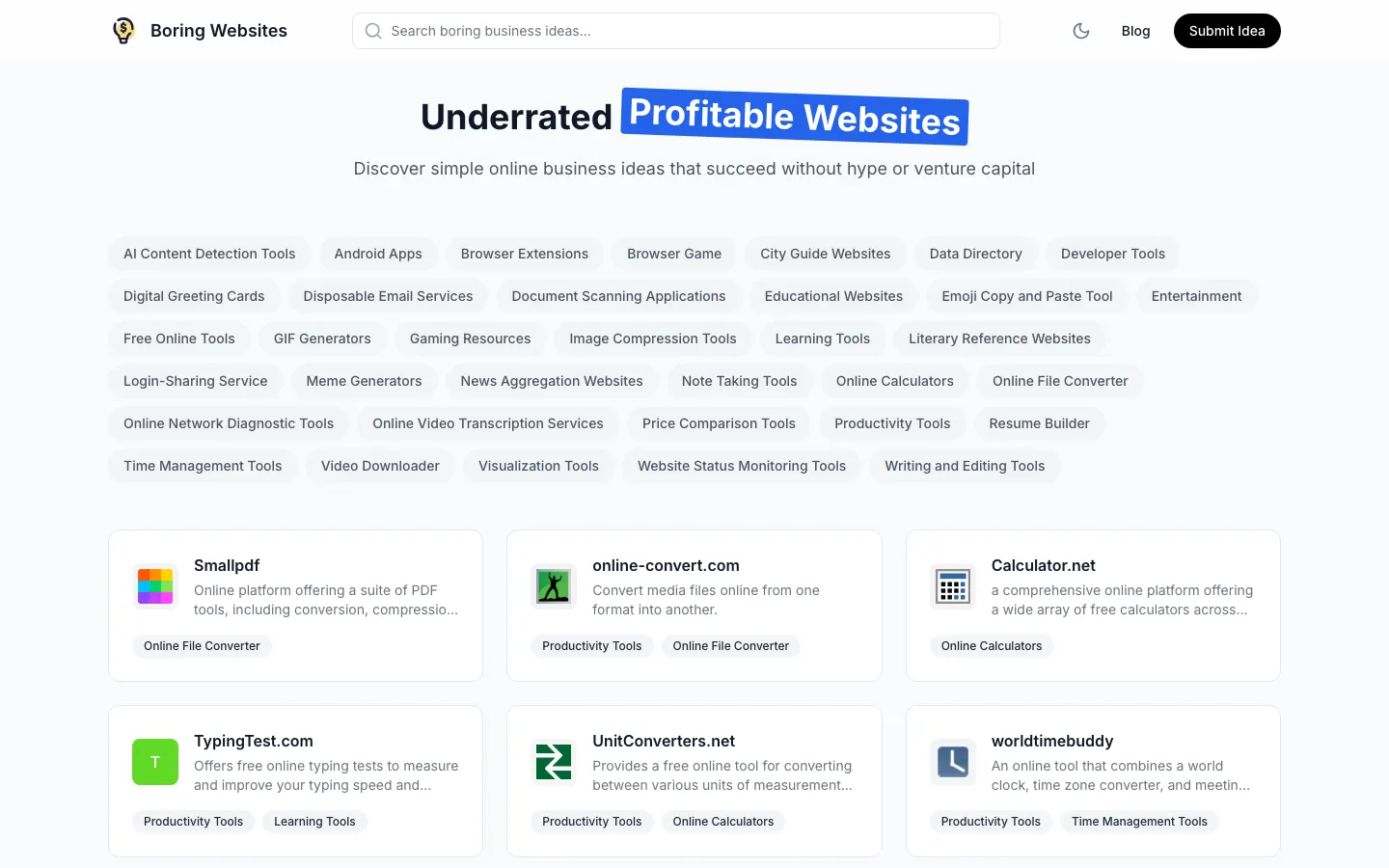Open the Blog page
Screen dimensions: 1389x868
(x=1135, y=31)
